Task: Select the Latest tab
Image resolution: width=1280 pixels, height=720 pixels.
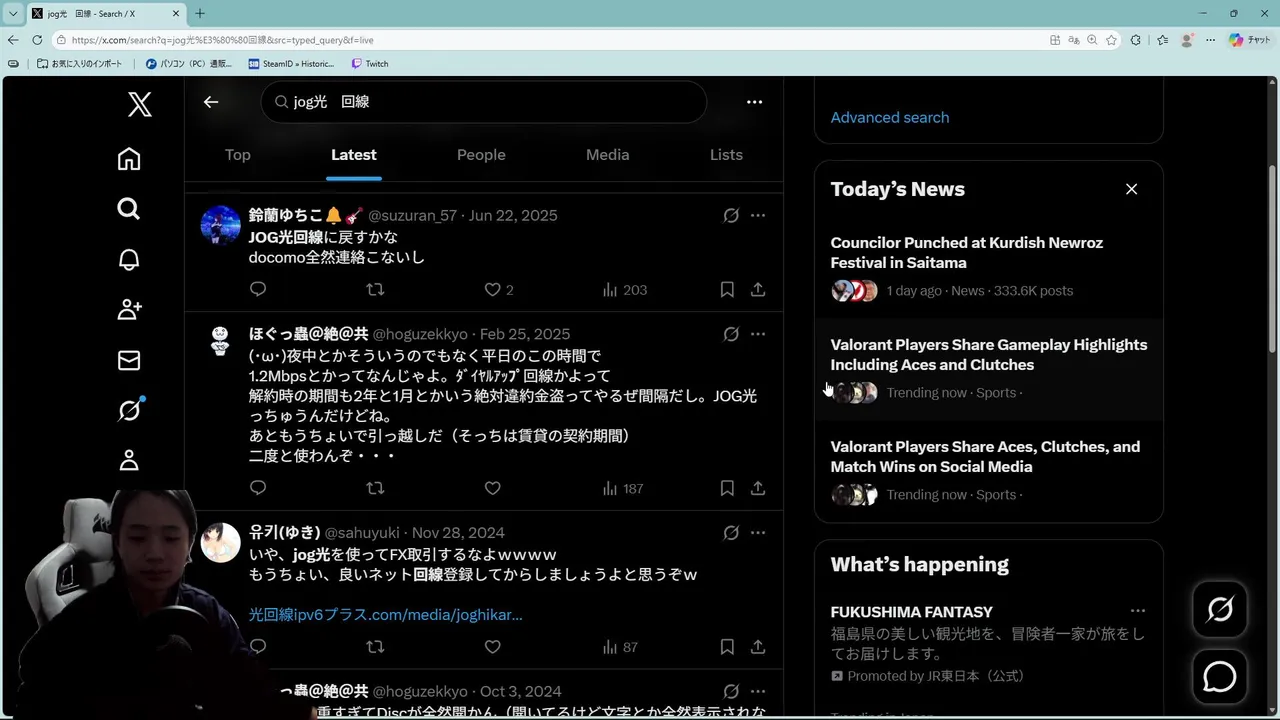Action: coord(354,155)
